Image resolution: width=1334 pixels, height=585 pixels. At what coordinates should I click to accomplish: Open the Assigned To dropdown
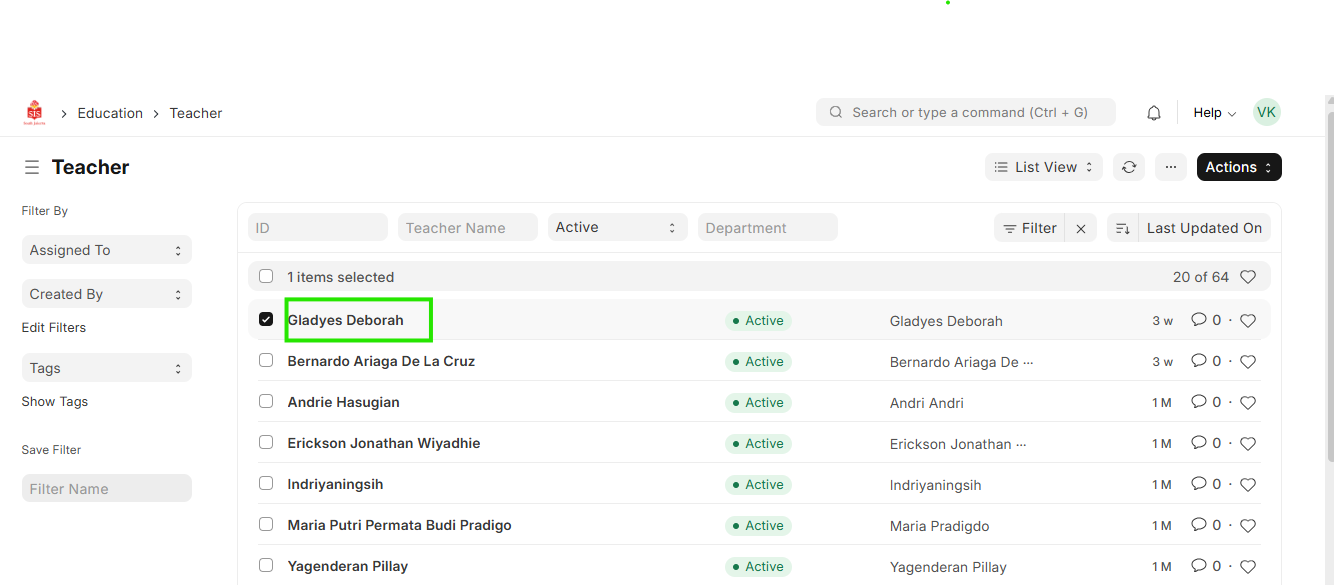pyautogui.click(x=106, y=250)
